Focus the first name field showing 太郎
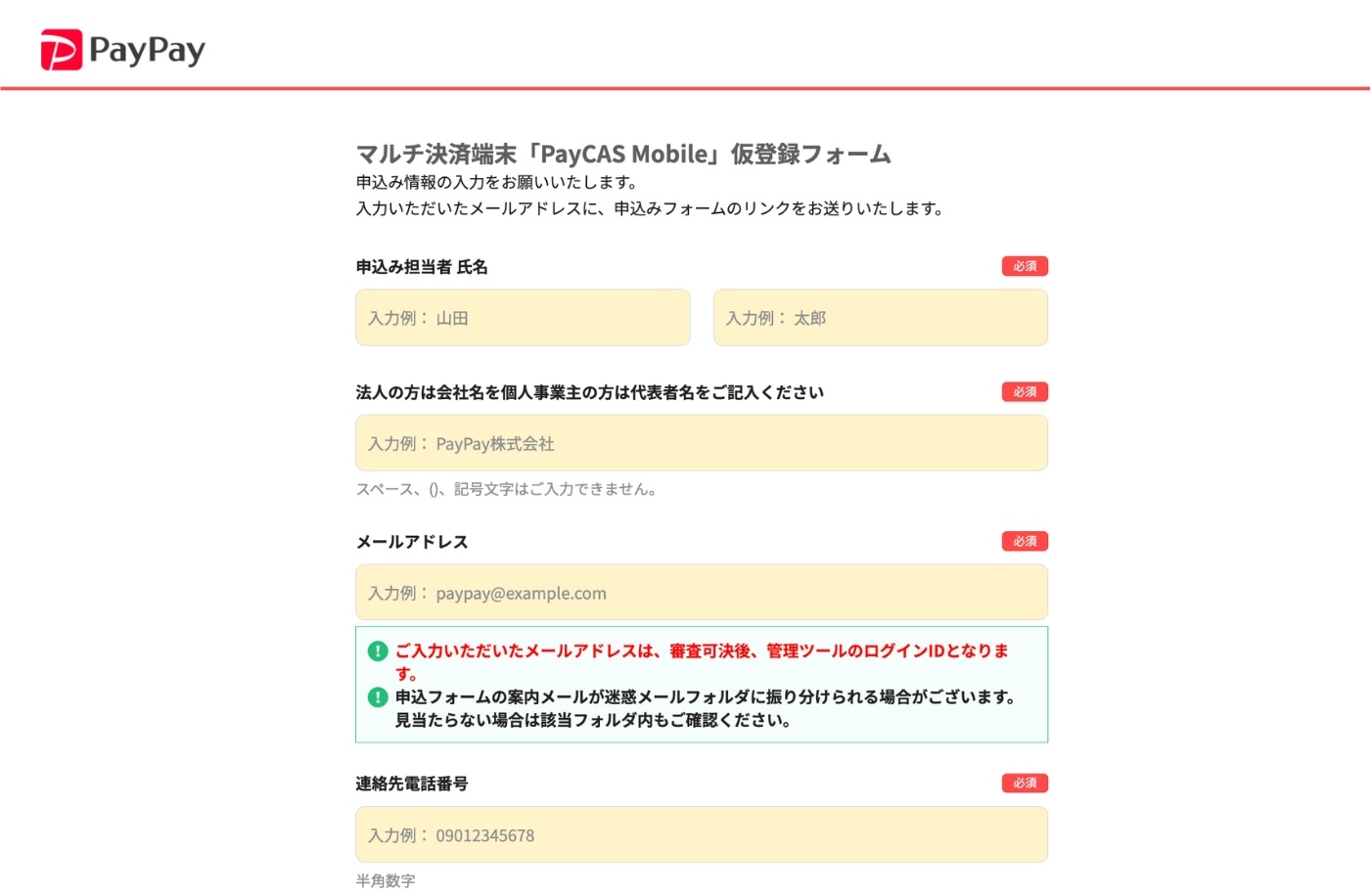 881,318
